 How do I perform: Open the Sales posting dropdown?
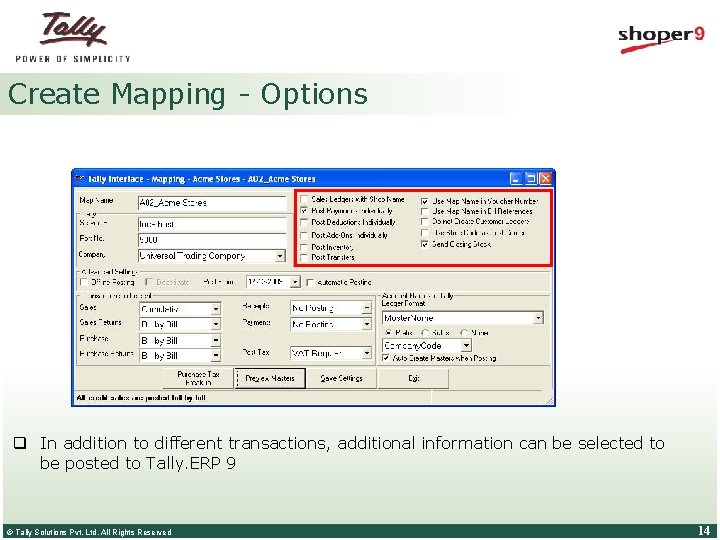tap(216, 309)
